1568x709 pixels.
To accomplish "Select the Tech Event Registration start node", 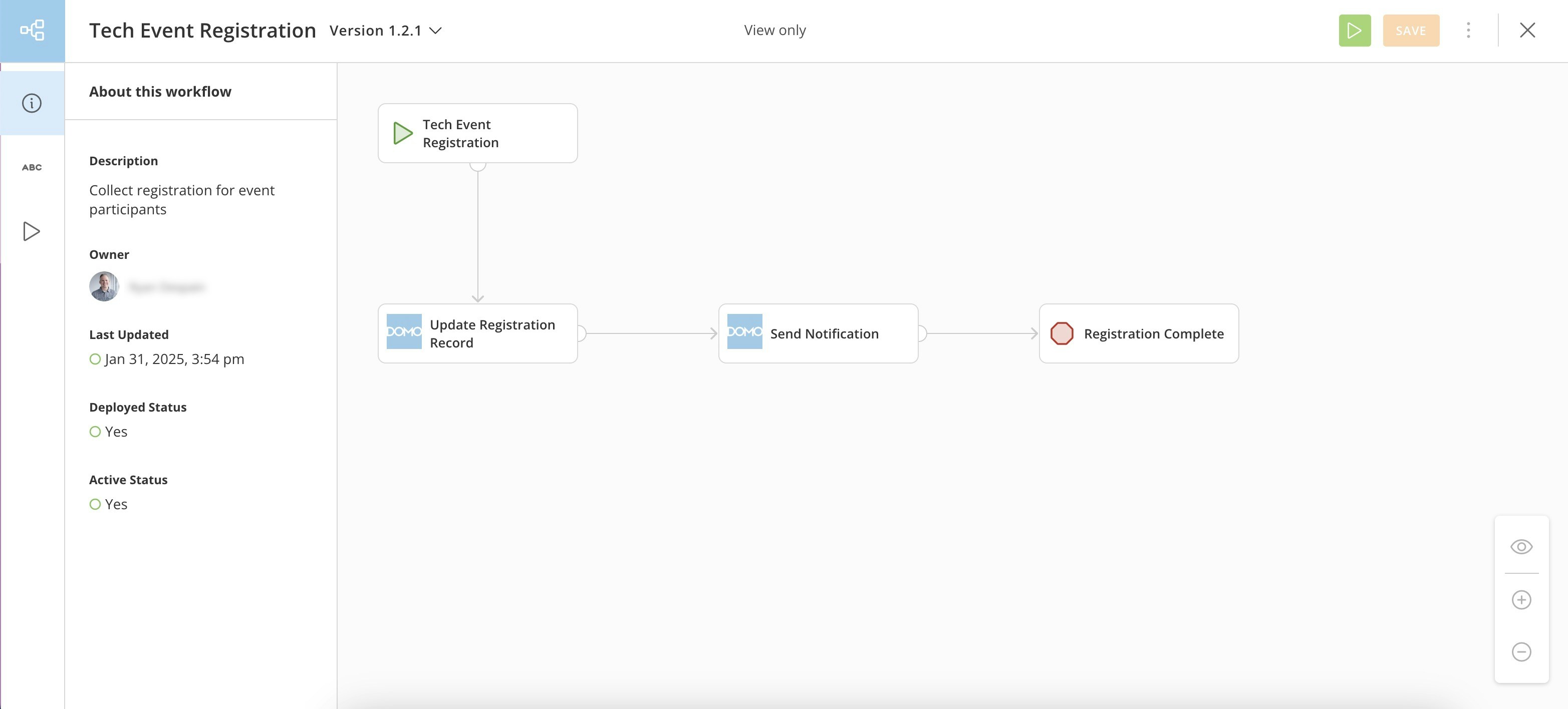I will point(477,133).
